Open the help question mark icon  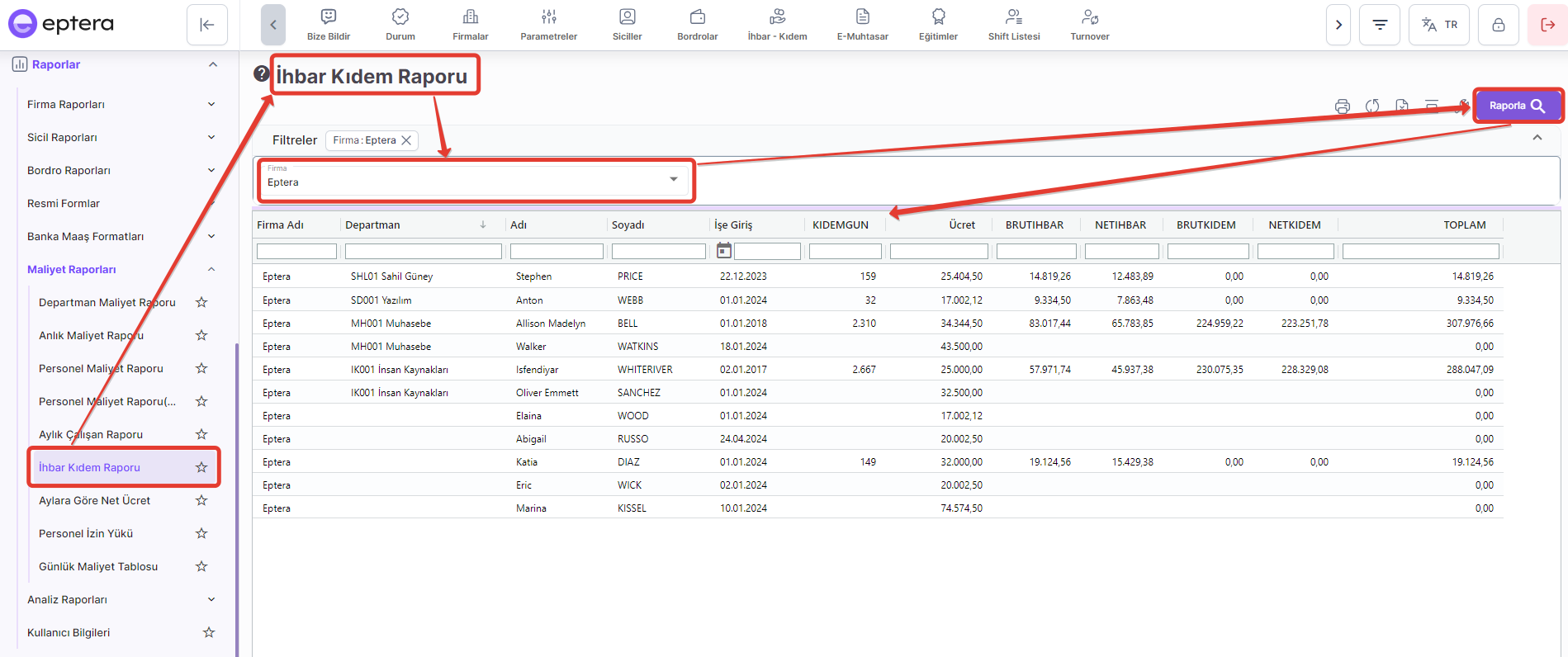pyautogui.click(x=261, y=73)
